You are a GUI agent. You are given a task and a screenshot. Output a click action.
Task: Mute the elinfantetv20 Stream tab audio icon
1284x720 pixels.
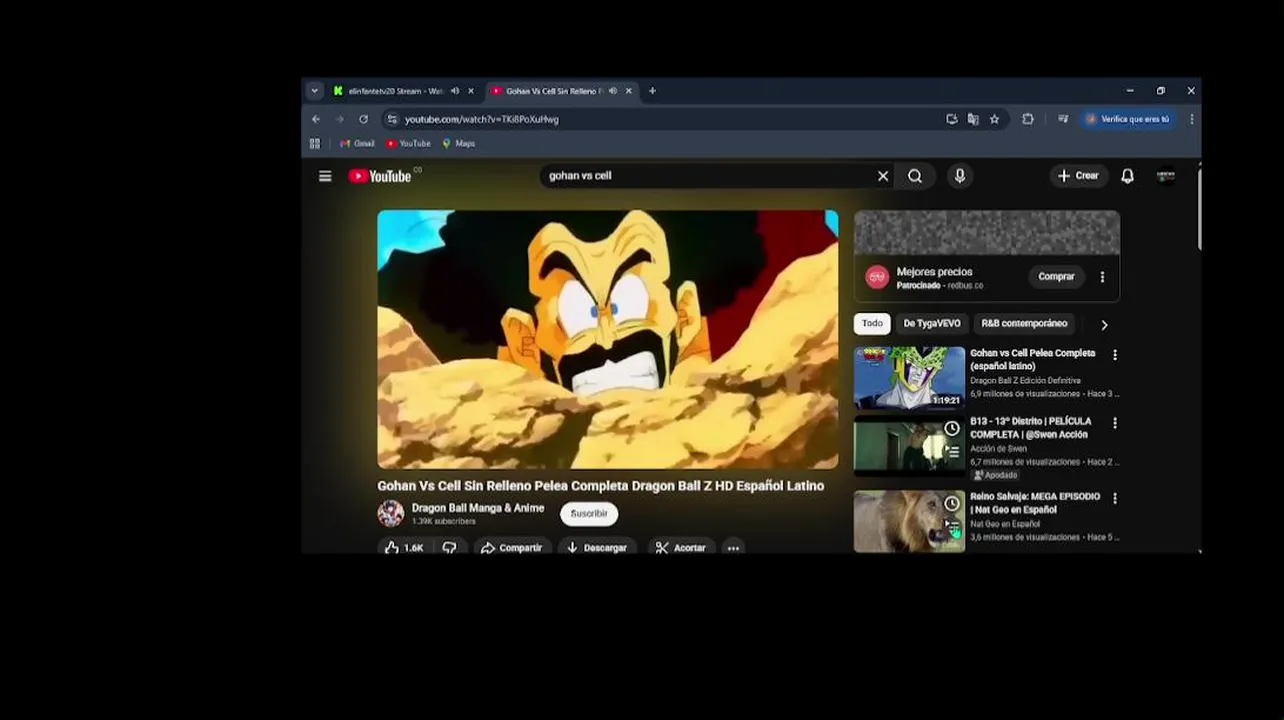455,91
